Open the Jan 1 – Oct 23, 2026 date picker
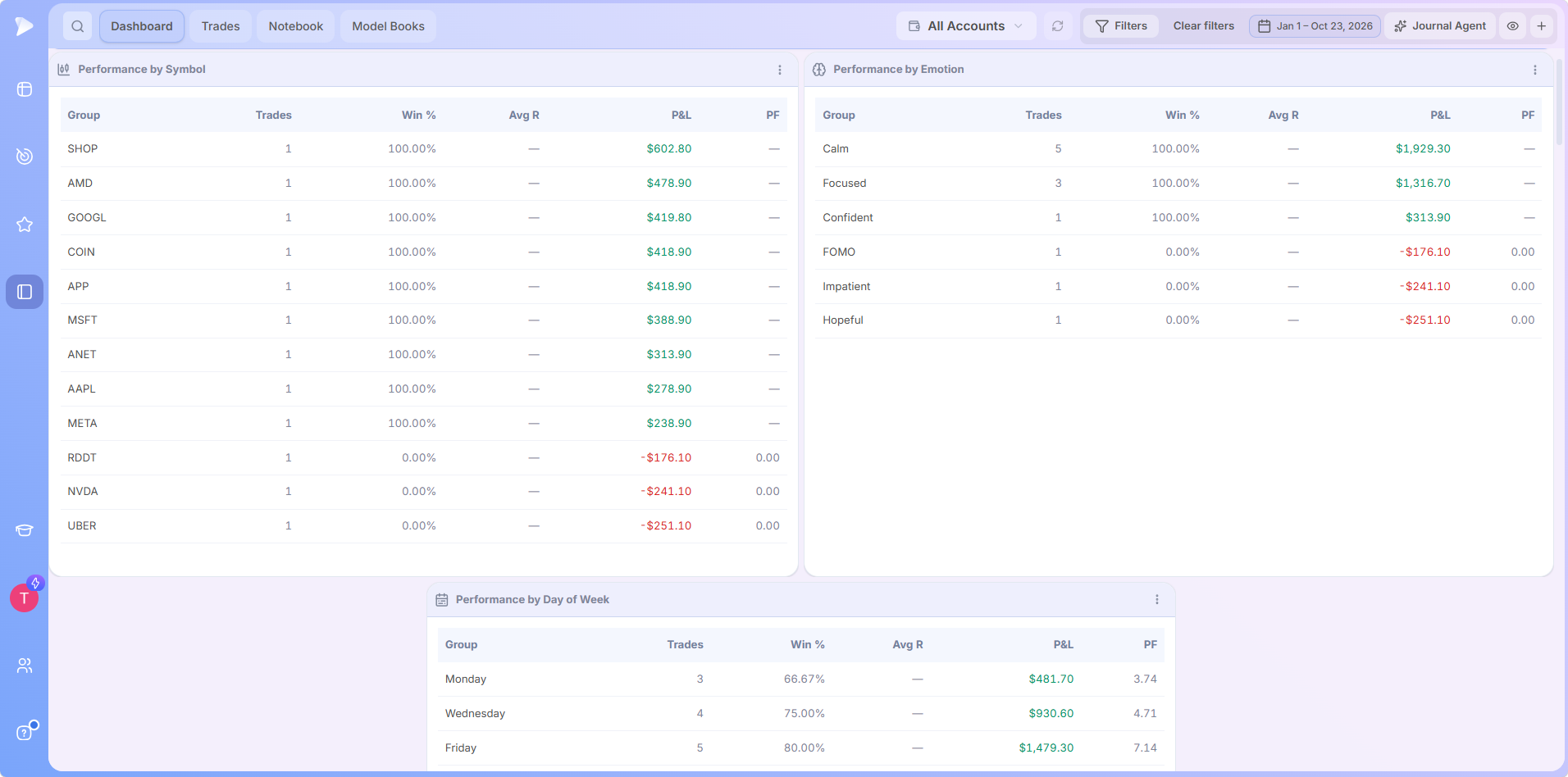The image size is (1568, 777). click(1315, 26)
